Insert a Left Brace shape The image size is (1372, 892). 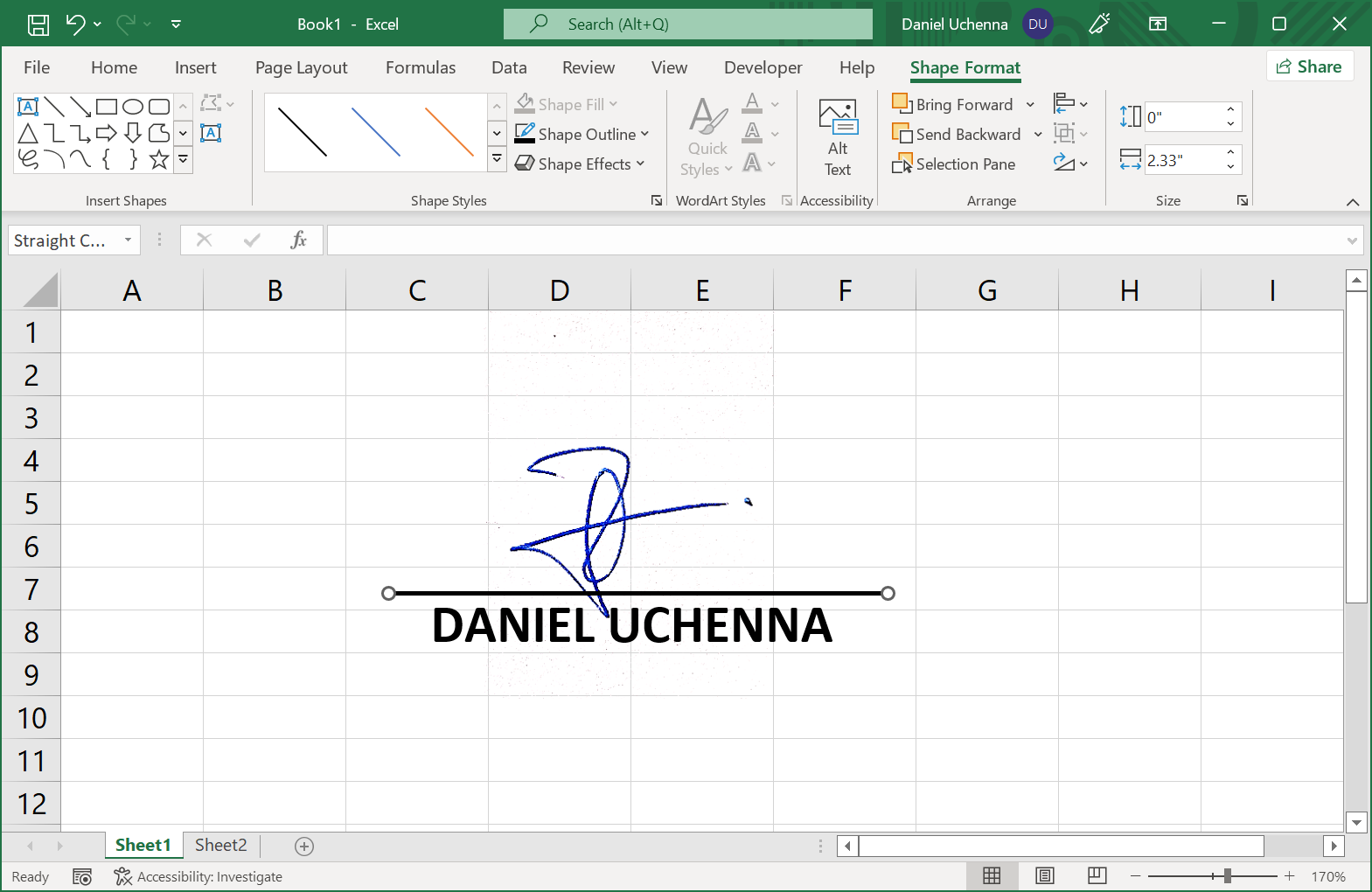[107, 159]
